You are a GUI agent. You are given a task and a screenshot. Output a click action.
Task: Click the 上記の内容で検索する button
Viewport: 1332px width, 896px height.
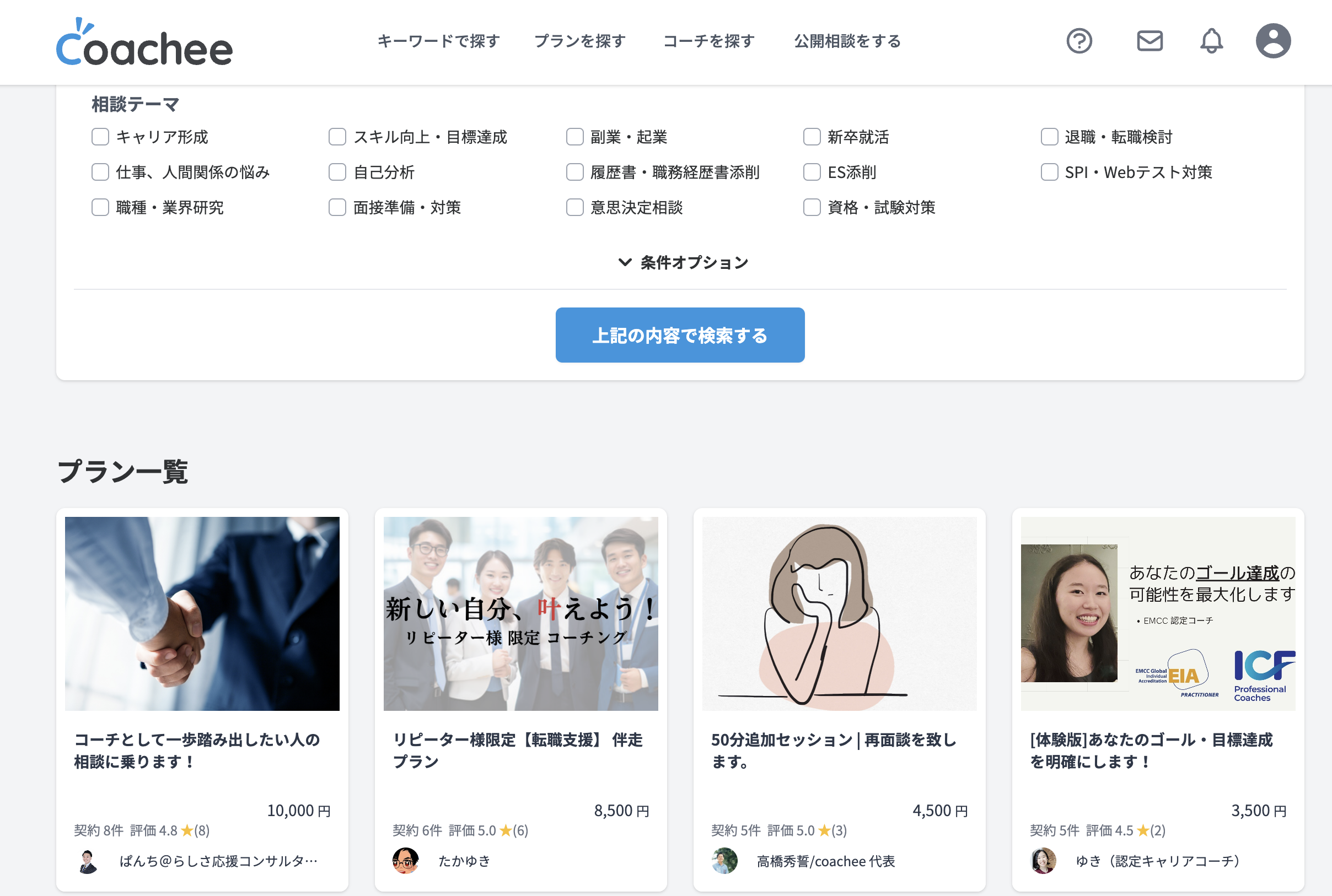click(x=680, y=336)
